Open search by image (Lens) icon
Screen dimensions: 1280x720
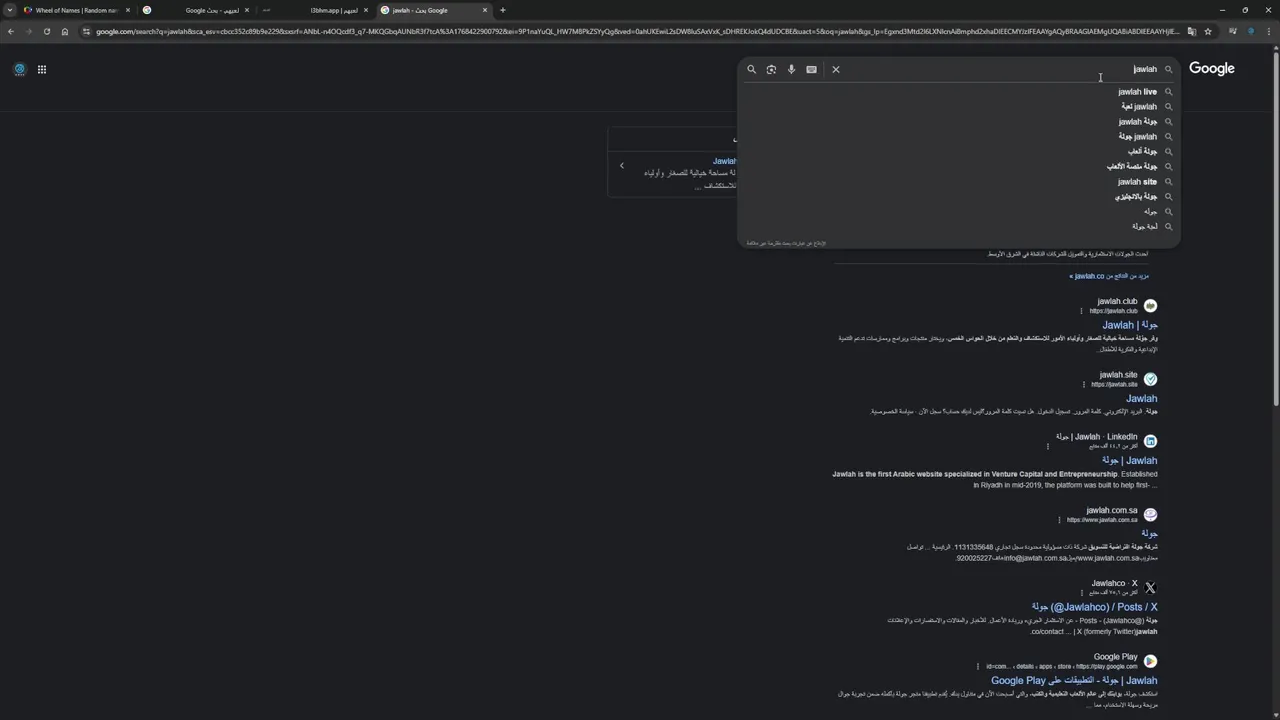tap(771, 69)
